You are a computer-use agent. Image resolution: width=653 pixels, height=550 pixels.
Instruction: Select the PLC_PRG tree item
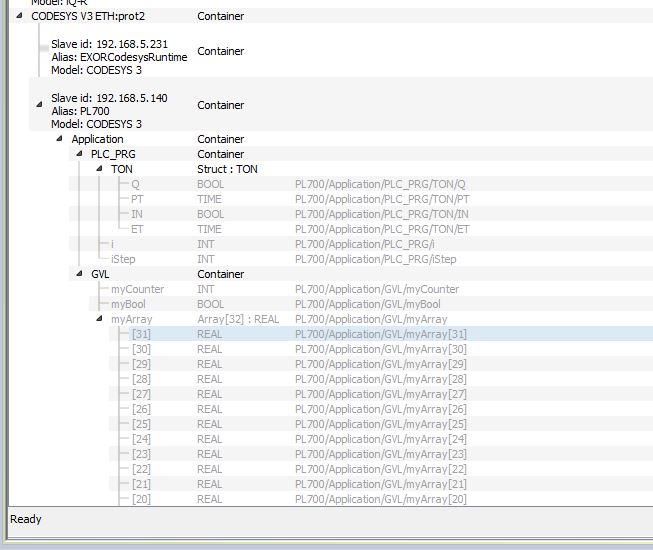coord(113,154)
